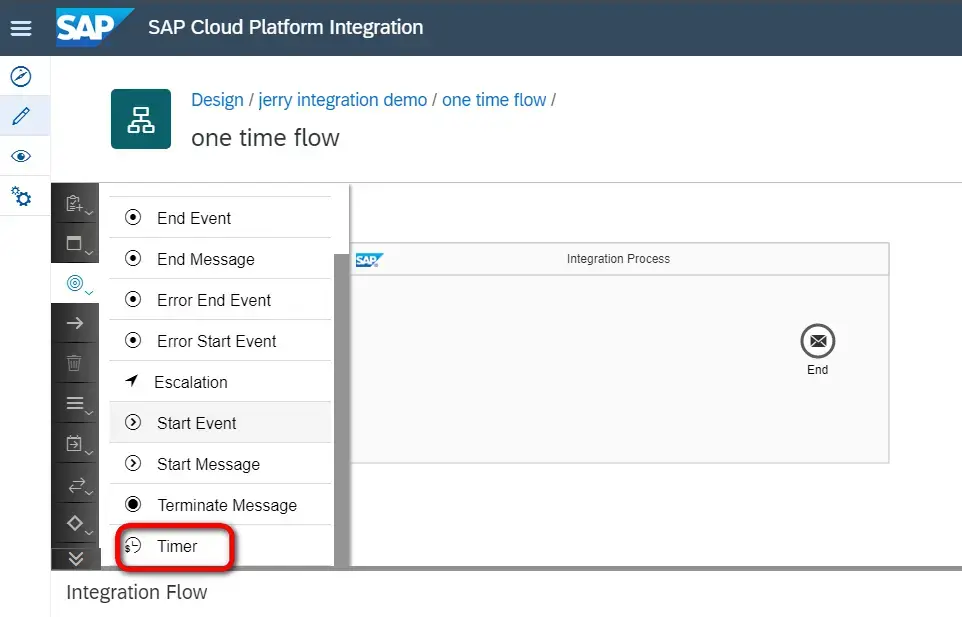Select the delete trash tool in the palette
962x617 pixels.
(75, 362)
